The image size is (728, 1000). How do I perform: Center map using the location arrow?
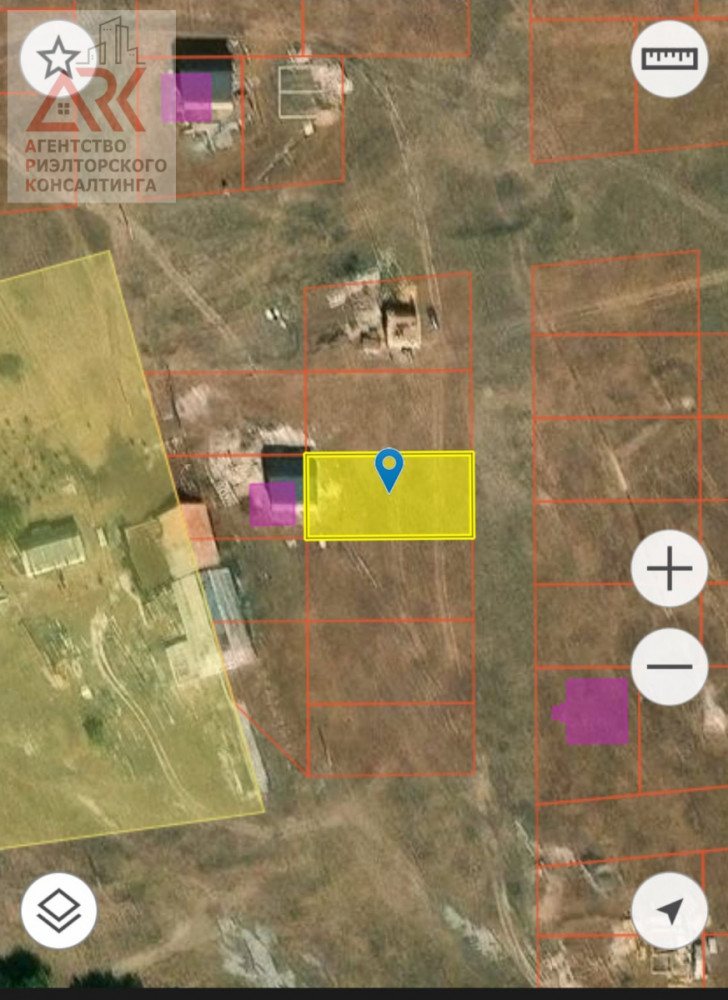click(x=669, y=911)
